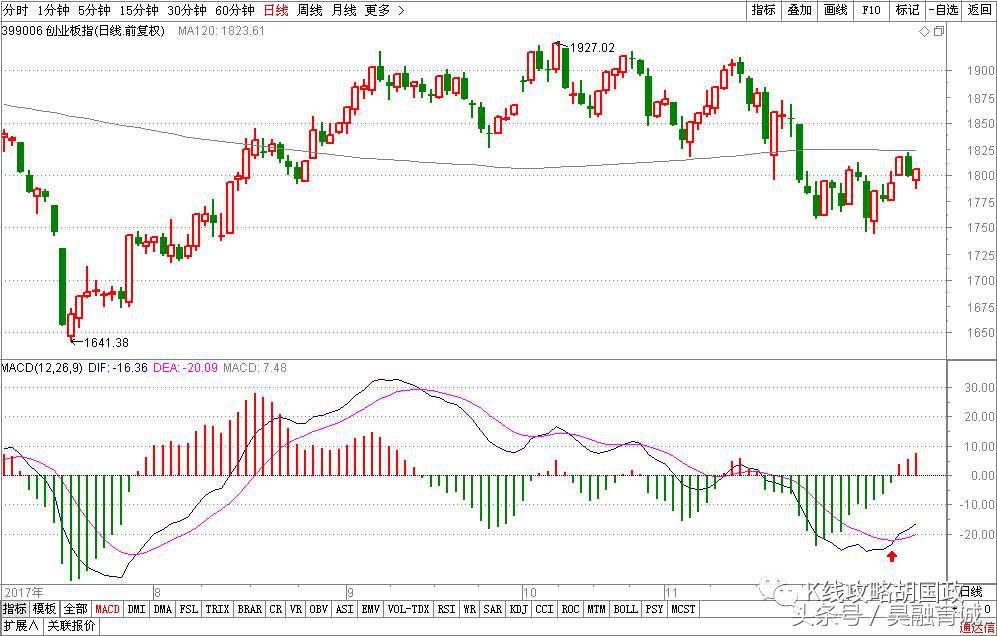997x636 pixels.
Task: Select the ASI indicator tab
Action: click(x=345, y=609)
